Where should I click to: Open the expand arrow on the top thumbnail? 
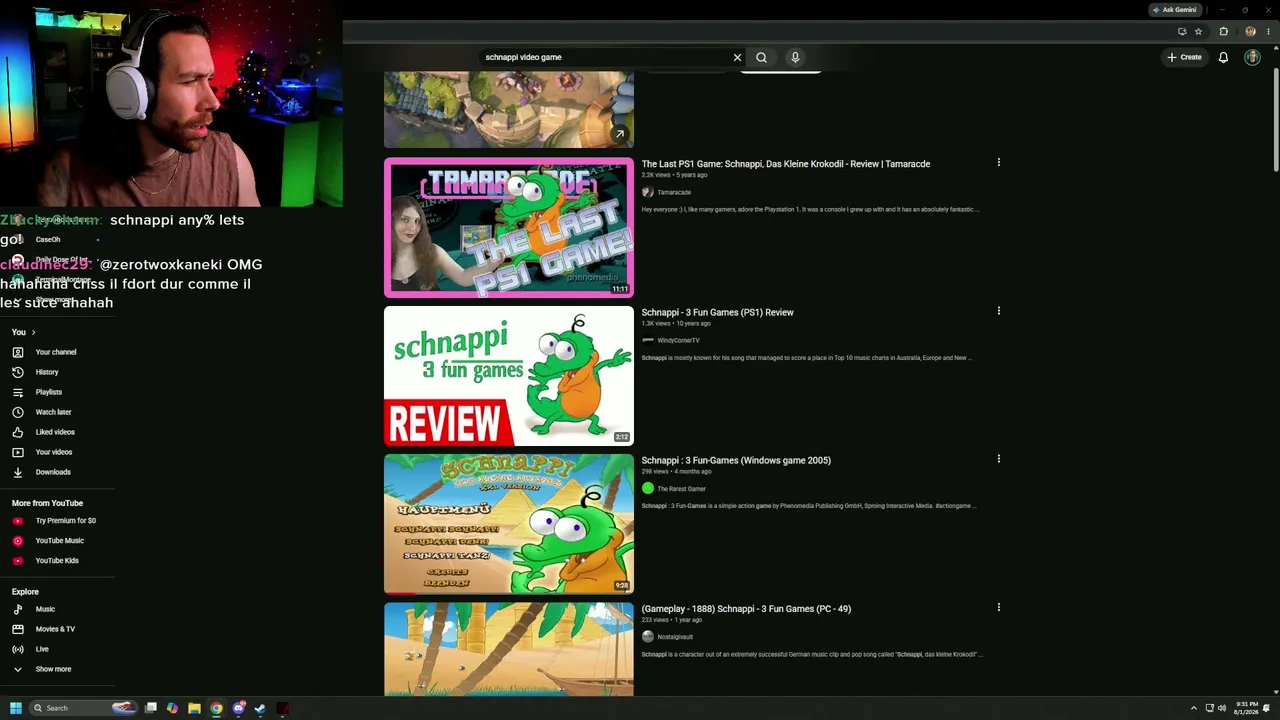tap(620, 134)
